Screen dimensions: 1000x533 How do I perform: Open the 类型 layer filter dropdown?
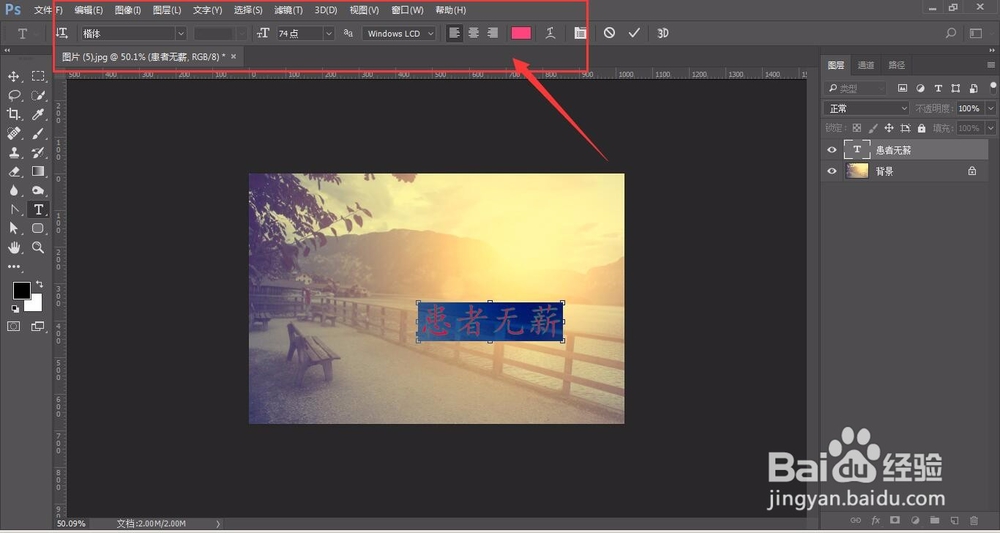(855, 89)
